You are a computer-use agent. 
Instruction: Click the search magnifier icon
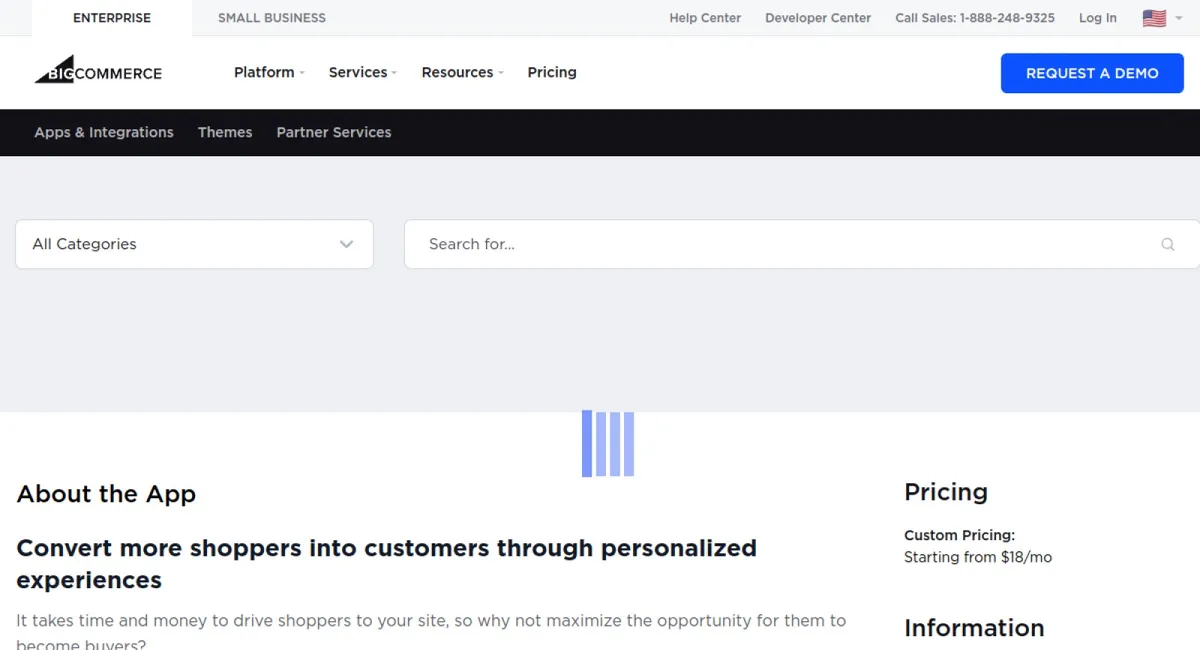(x=1167, y=244)
